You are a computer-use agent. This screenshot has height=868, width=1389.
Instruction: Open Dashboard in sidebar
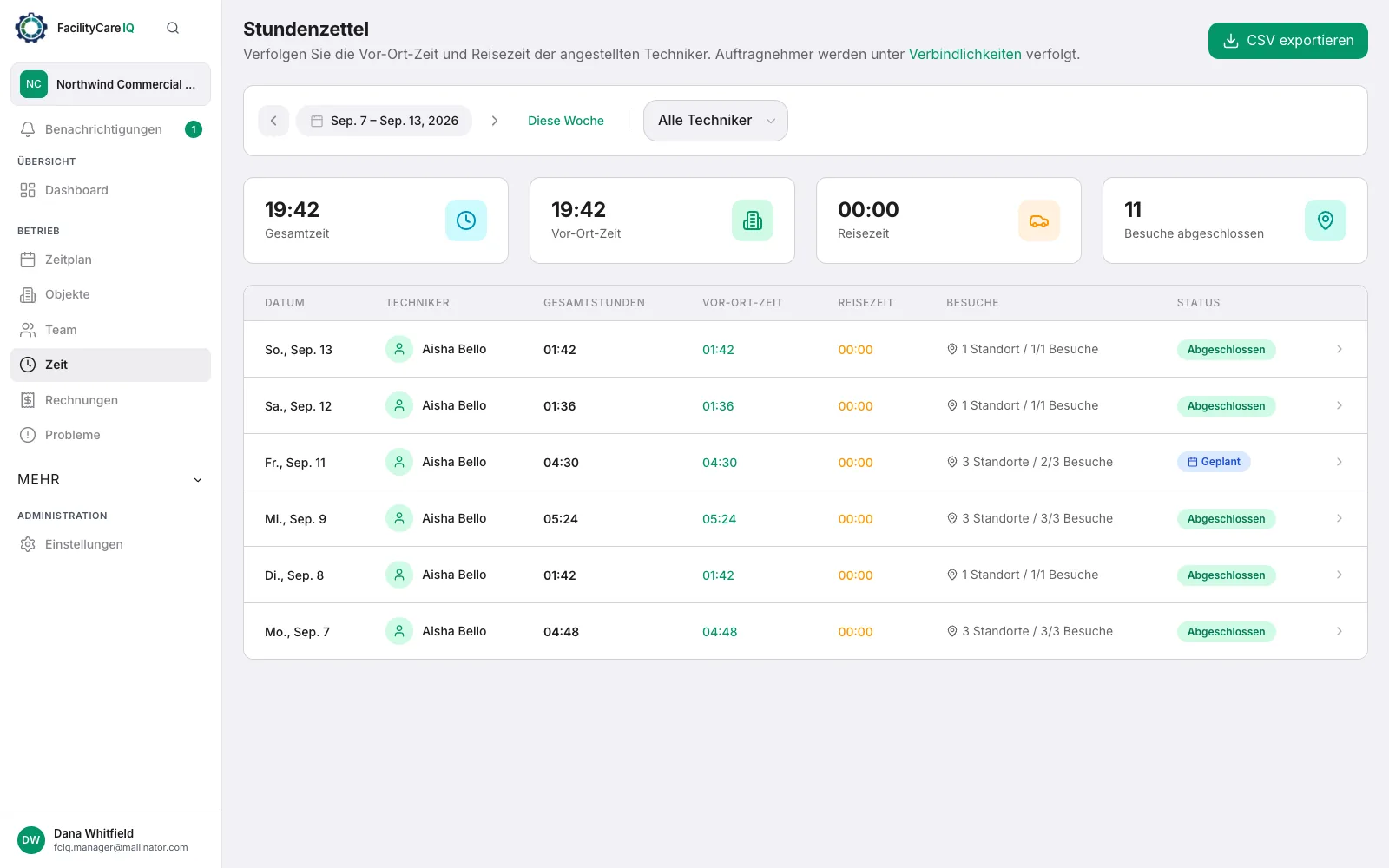(x=110, y=190)
